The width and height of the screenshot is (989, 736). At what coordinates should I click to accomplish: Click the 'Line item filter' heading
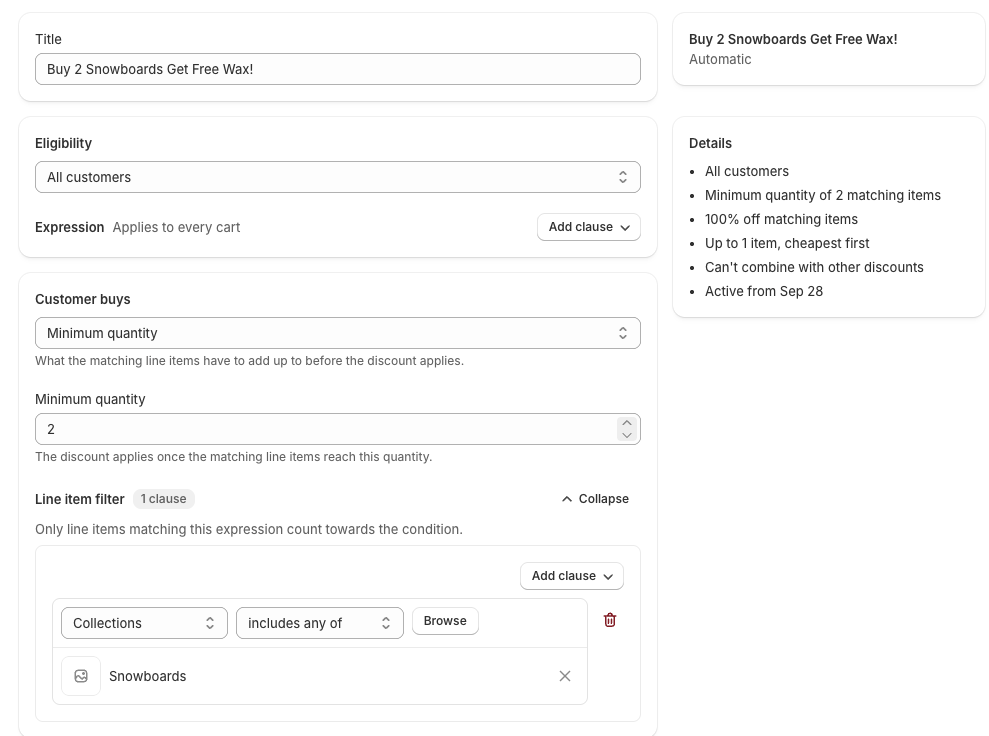click(x=80, y=499)
